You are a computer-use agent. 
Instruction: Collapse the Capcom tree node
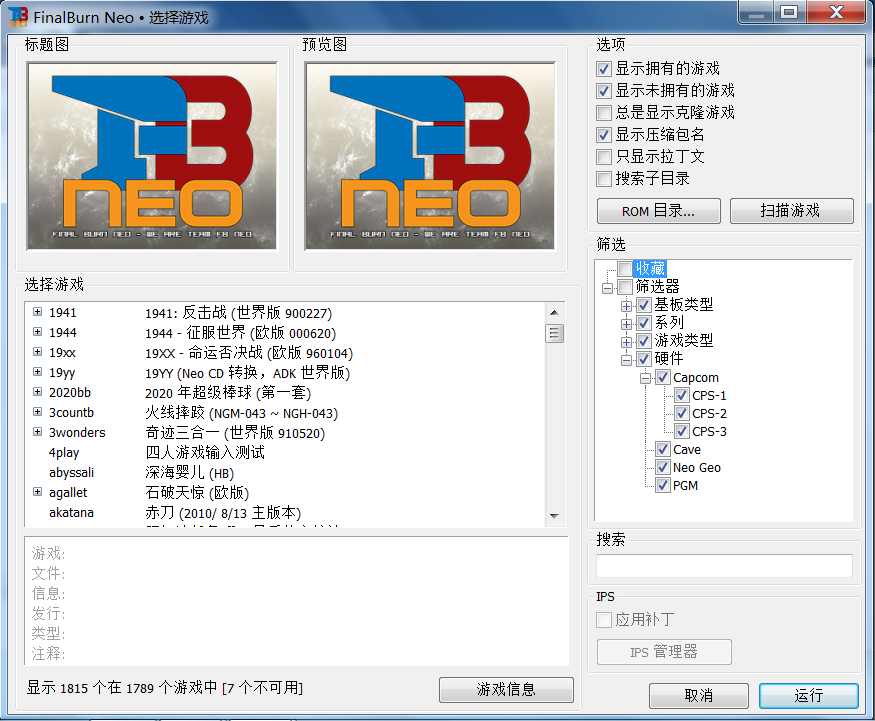coord(645,378)
